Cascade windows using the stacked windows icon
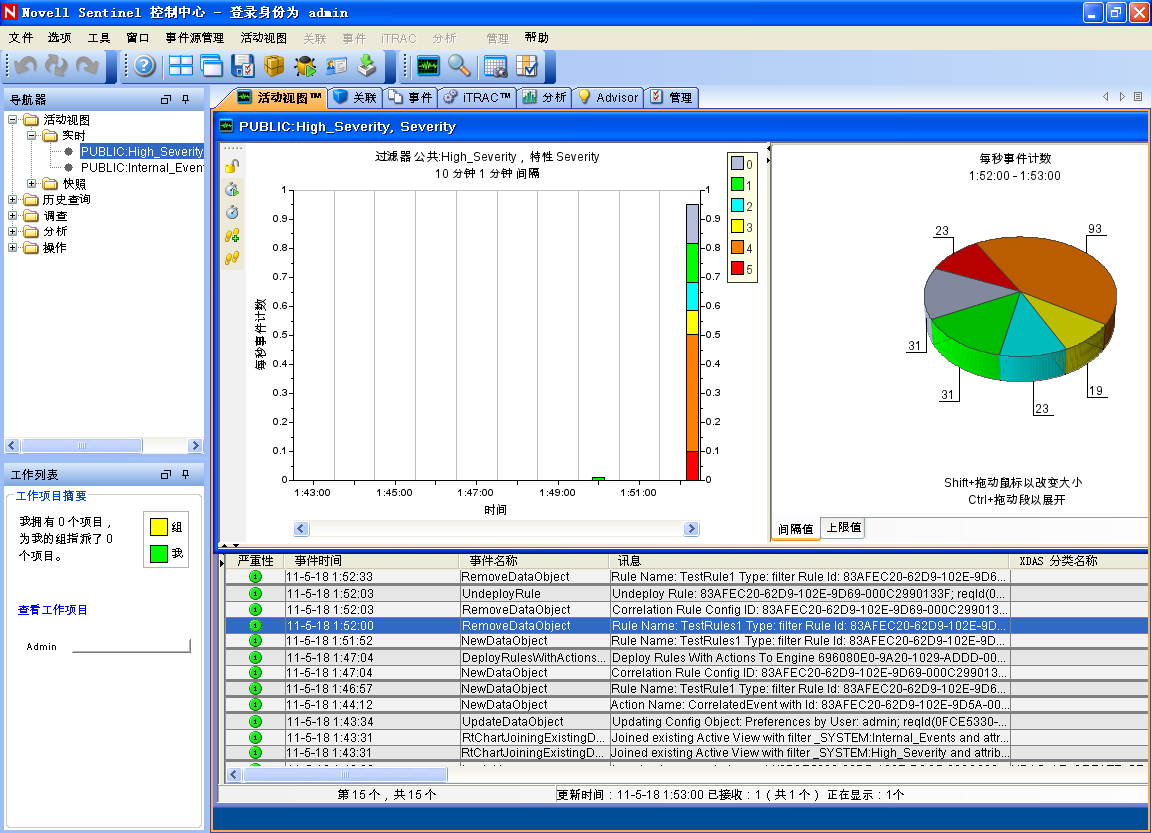This screenshot has width=1152, height=833. pos(211,66)
